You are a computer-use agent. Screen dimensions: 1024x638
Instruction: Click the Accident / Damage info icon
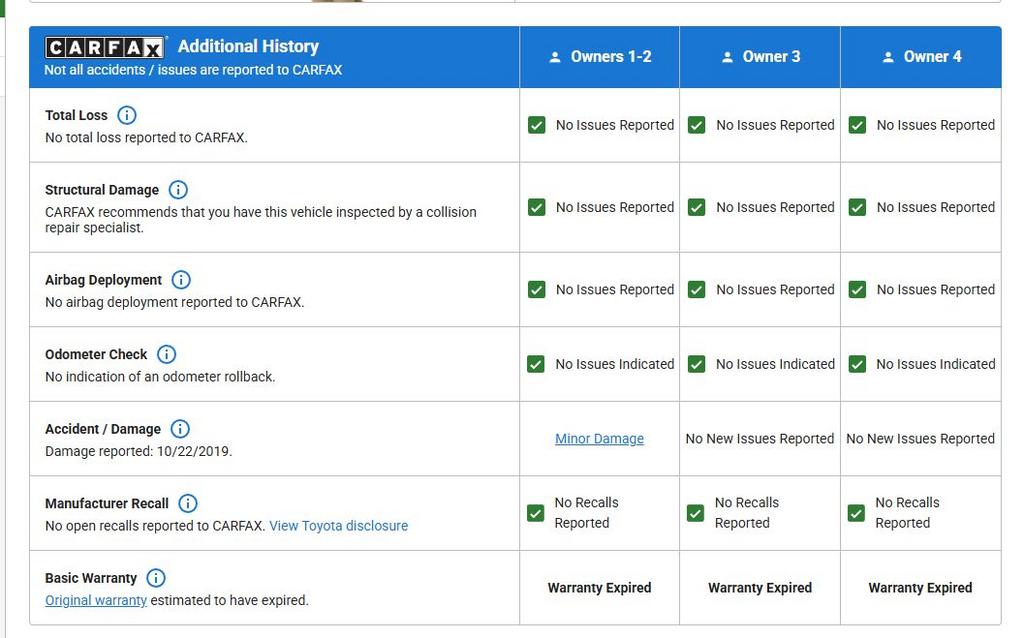tap(180, 429)
